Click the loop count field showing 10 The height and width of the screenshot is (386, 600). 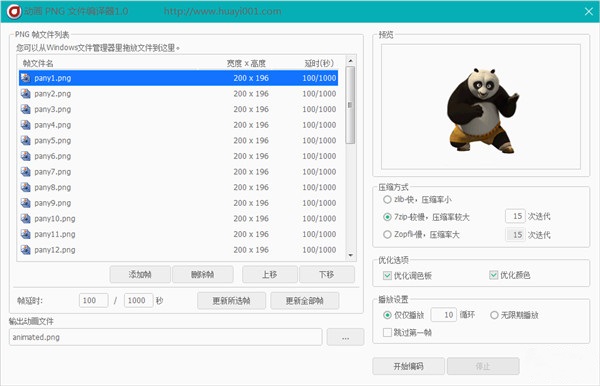tap(444, 315)
